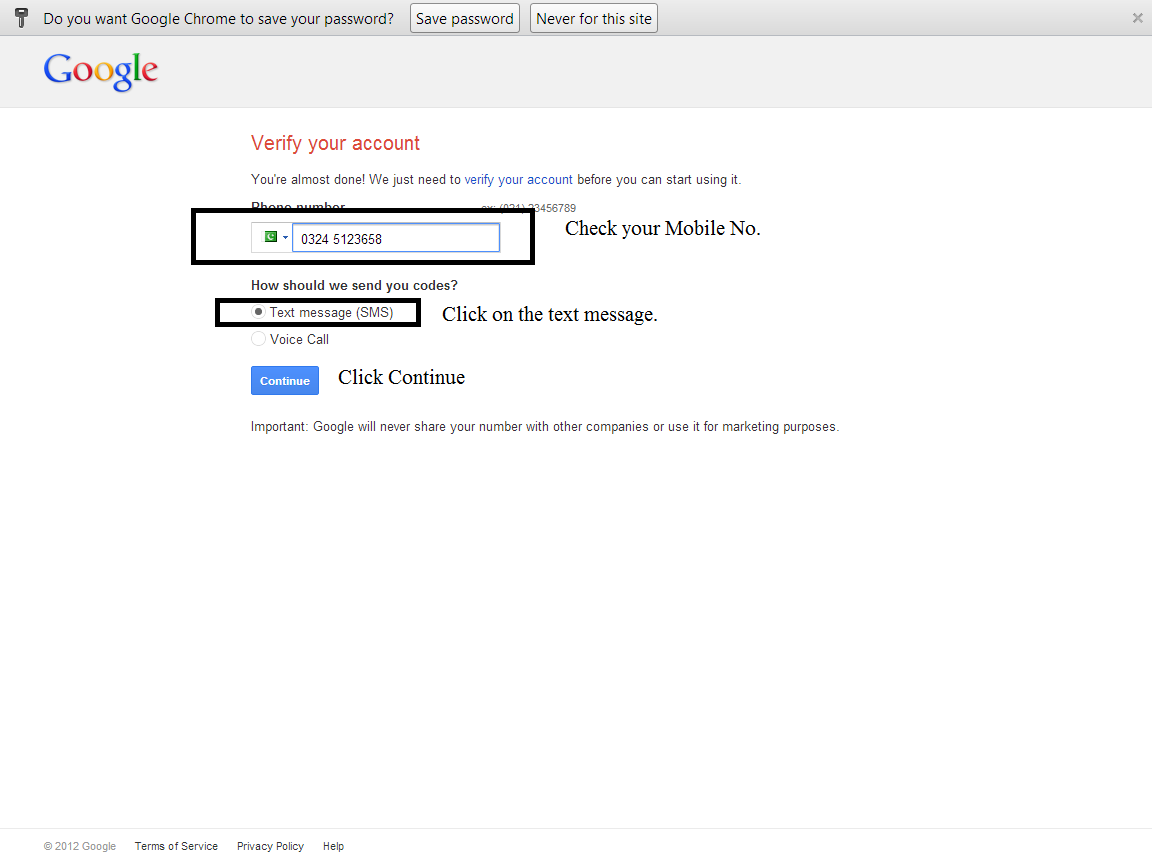Open Privacy Policy link
Image resolution: width=1152 pixels, height=864 pixels.
point(270,846)
